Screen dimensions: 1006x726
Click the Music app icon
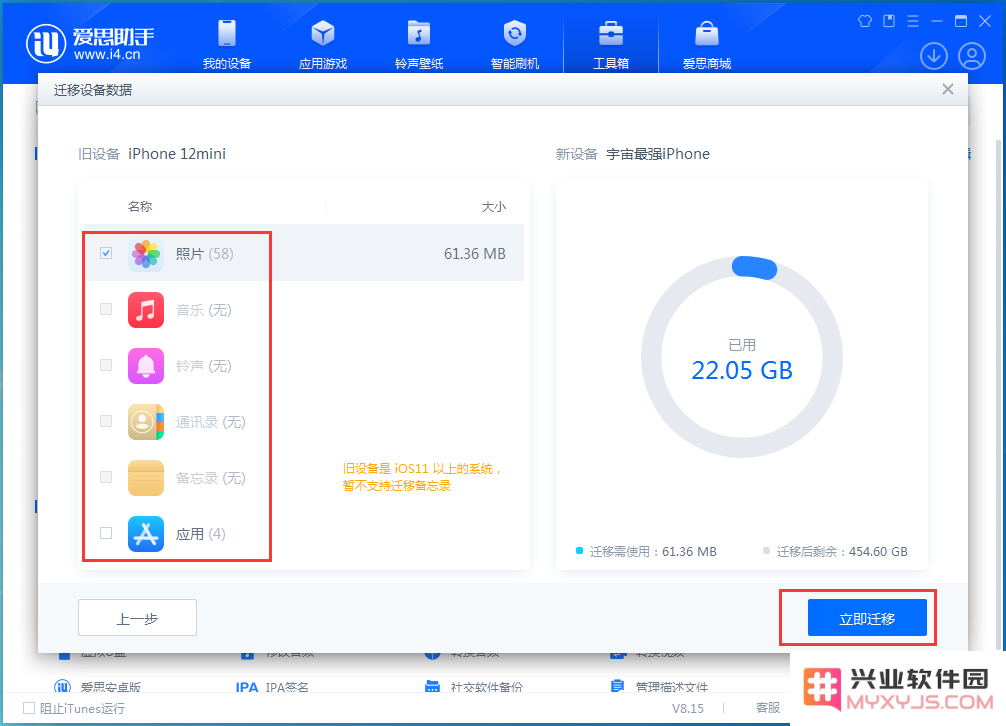click(x=146, y=310)
